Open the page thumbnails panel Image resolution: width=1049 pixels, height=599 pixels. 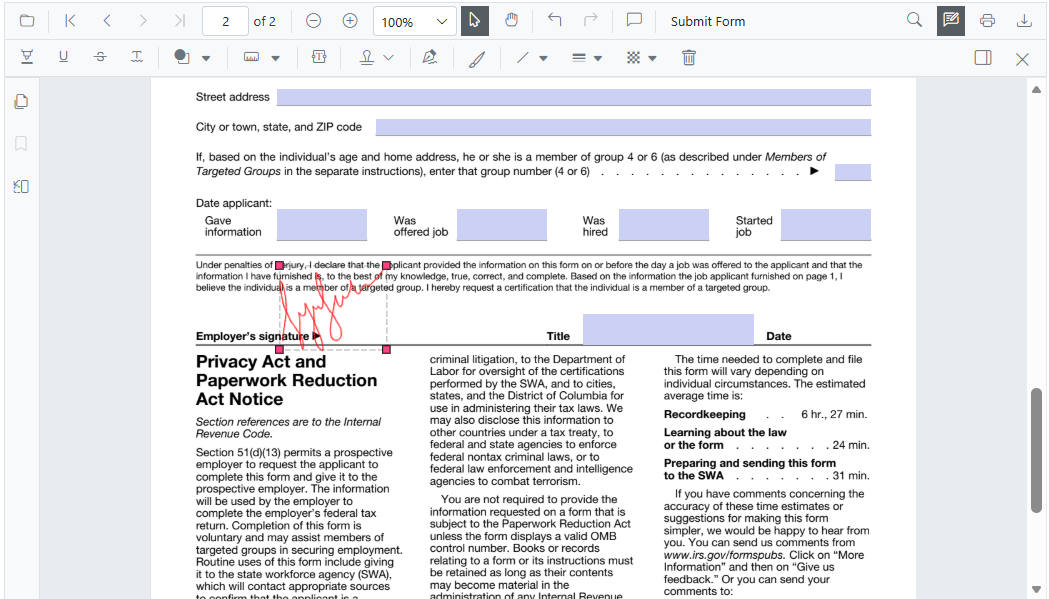pyautogui.click(x=21, y=101)
